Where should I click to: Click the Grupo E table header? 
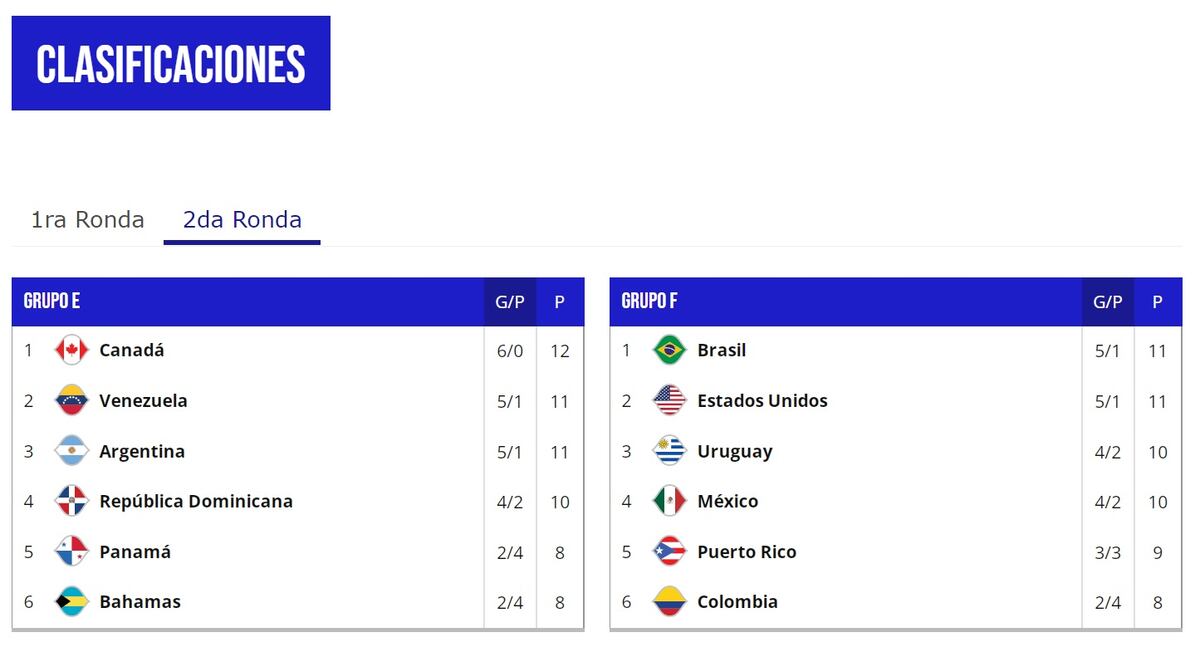(x=52, y=301)
